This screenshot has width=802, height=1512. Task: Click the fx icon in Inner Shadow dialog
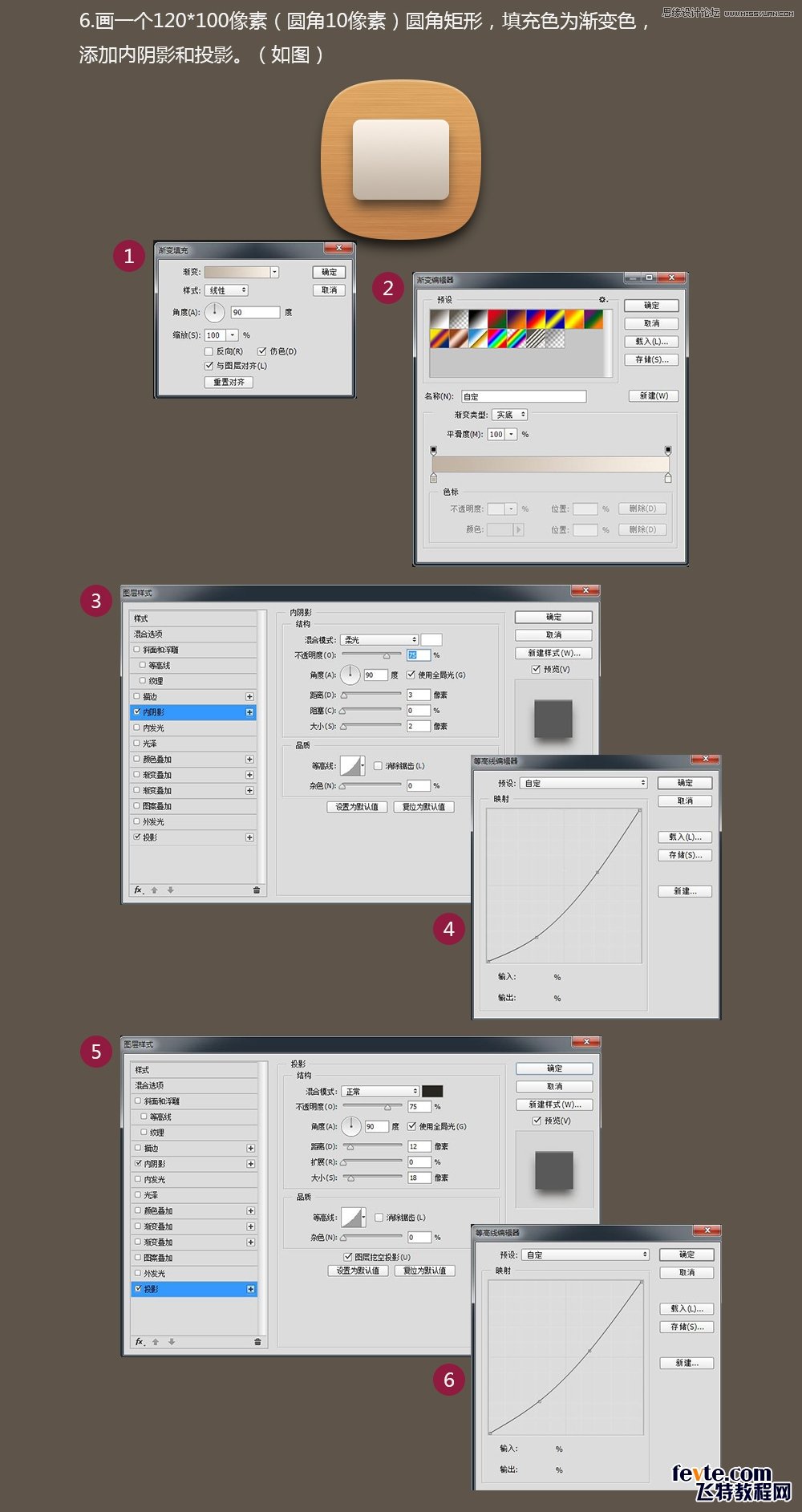[x=138, y=890]
